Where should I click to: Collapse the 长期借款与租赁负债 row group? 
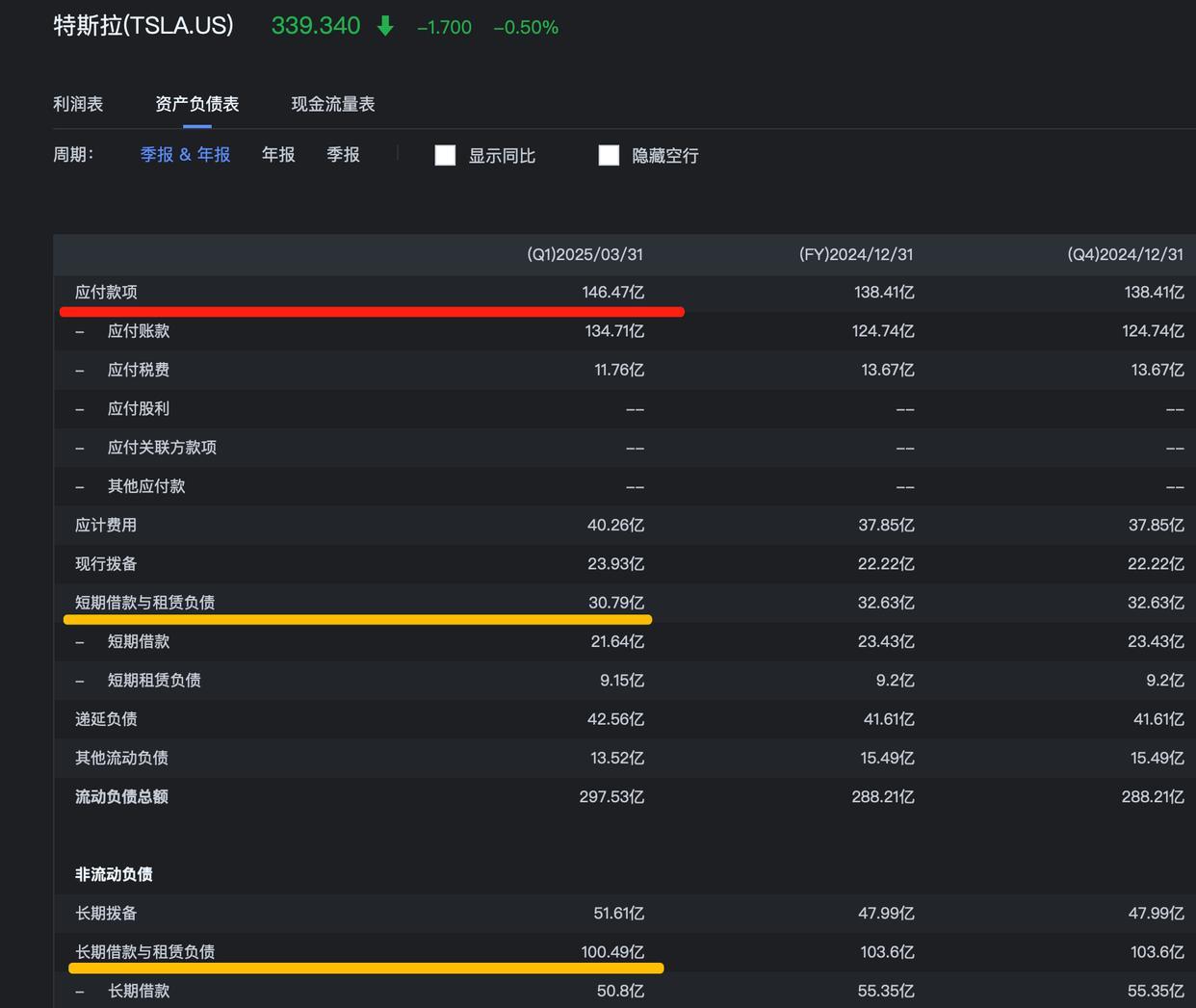click(x=145, y=952)
